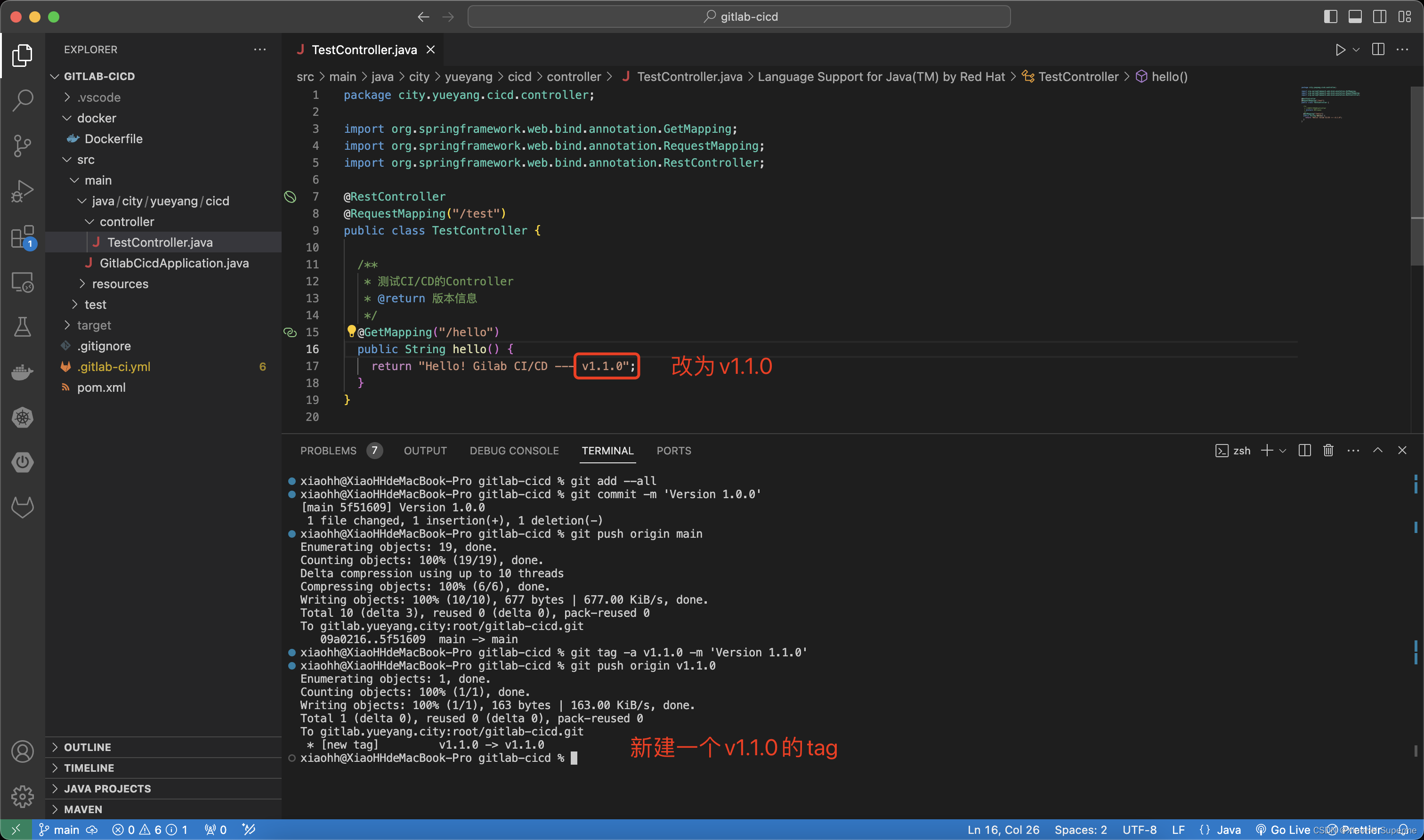Collapse the docker folder

96,118
